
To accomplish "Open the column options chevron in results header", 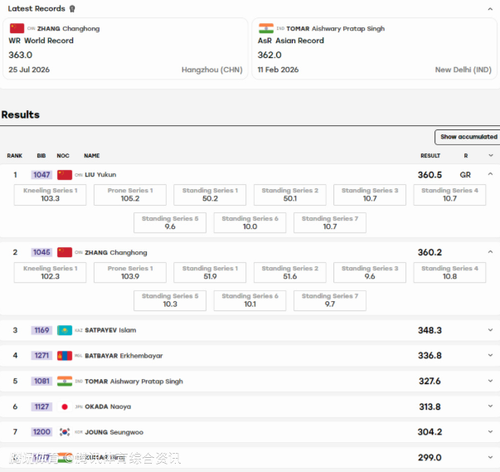I will tap(491, 155).
